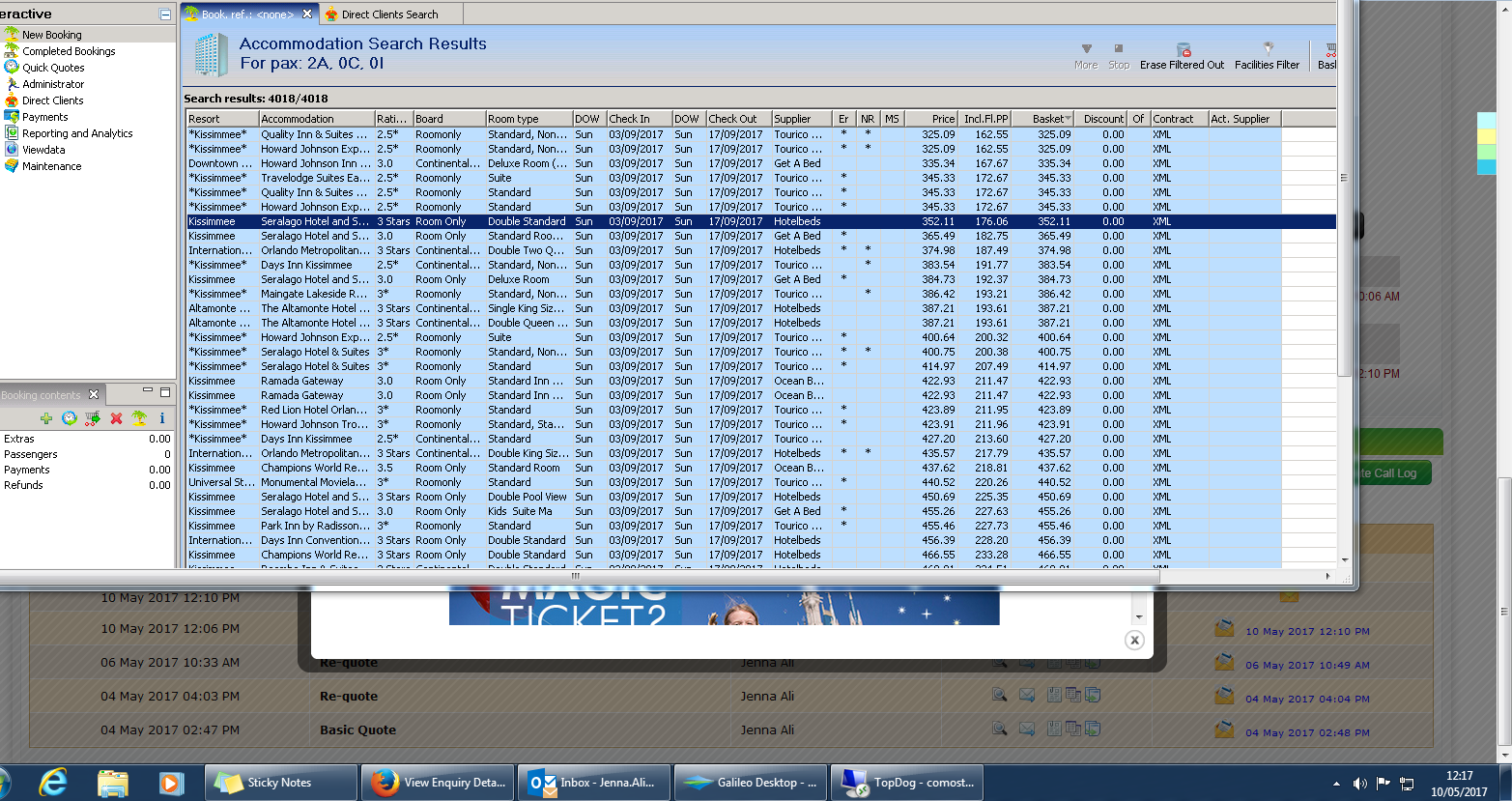1512x801 pixels.
Task: Click the green plus icon in Booking contents
Action: [x=45, y=418]
